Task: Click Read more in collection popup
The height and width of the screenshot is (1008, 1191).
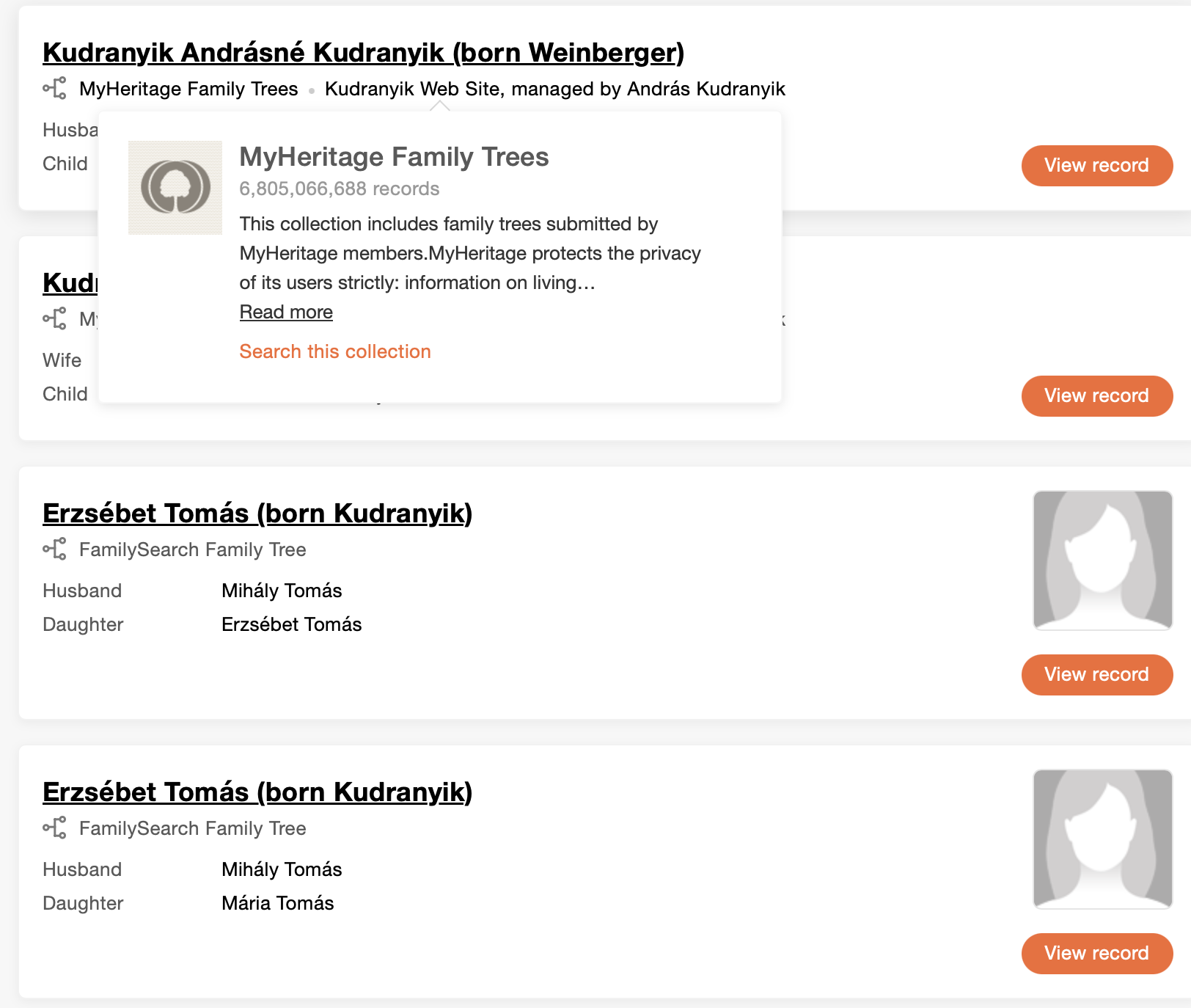Action: point(286,313)
